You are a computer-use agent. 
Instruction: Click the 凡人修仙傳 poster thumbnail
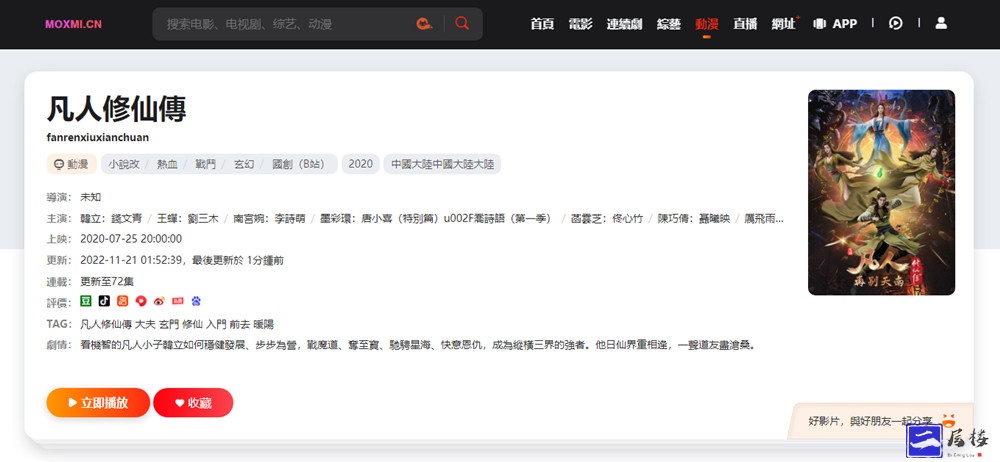point(881,192)
